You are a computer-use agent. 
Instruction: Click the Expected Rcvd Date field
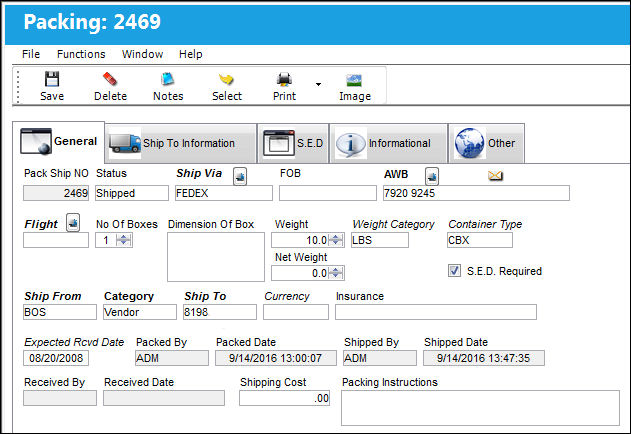(56, 358)
